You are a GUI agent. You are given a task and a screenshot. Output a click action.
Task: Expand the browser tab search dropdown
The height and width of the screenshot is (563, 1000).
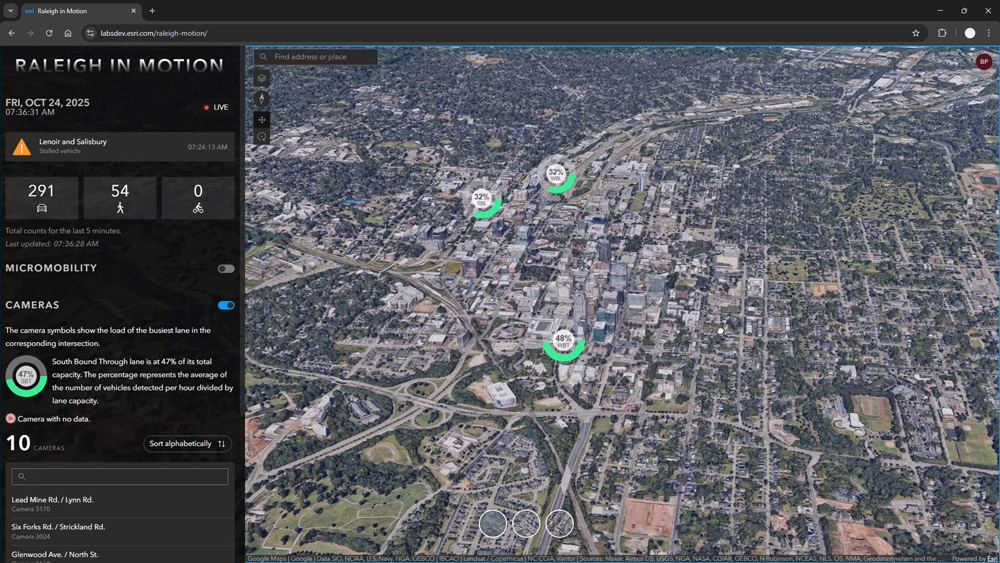11,11
